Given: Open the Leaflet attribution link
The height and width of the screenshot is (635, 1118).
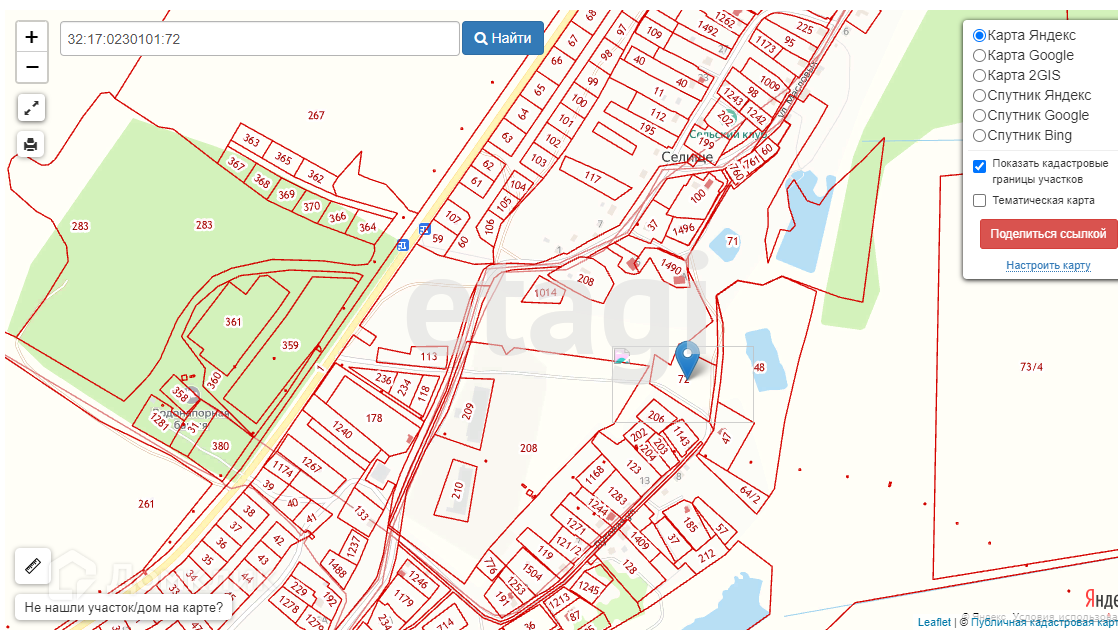Looking at the screenshot, I should pos(934,622).
